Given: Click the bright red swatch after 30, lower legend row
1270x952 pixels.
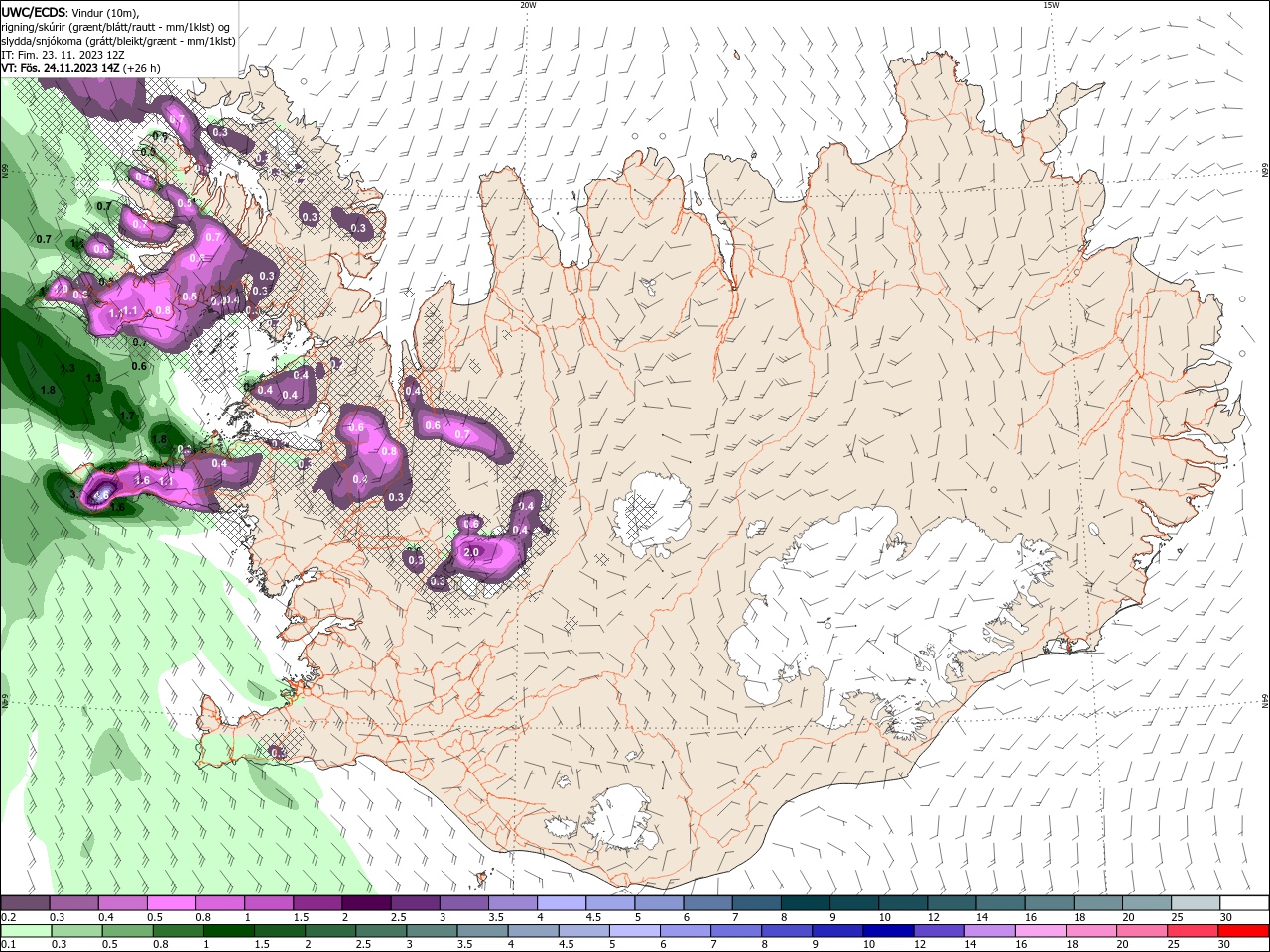Looking at the screenshot, I should click(1243, 931).
